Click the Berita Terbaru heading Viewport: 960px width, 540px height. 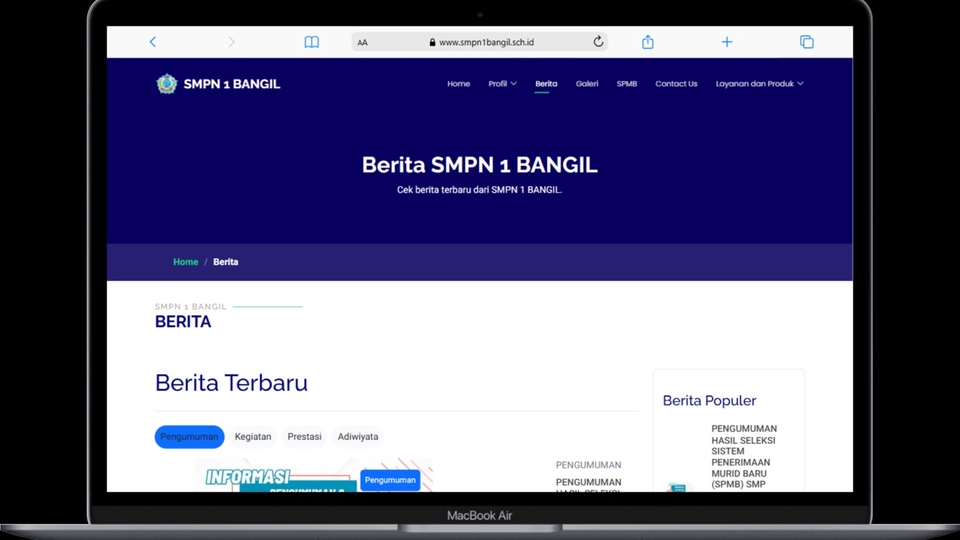point(231,383)
